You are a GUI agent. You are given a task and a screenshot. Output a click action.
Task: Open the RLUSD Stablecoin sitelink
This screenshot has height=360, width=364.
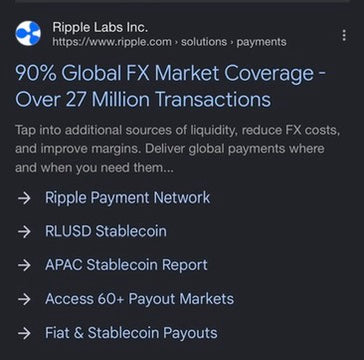coord(106,231)
